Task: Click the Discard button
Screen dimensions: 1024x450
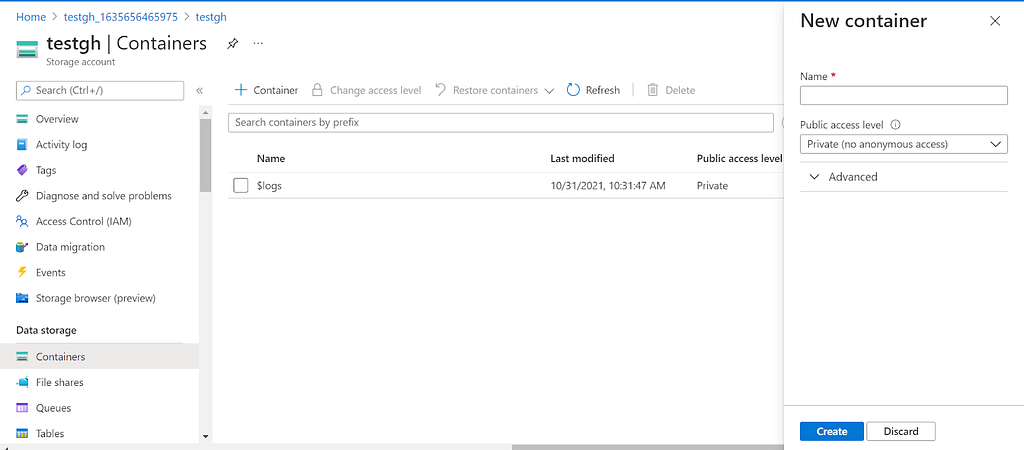Action: tap(901, 431)
